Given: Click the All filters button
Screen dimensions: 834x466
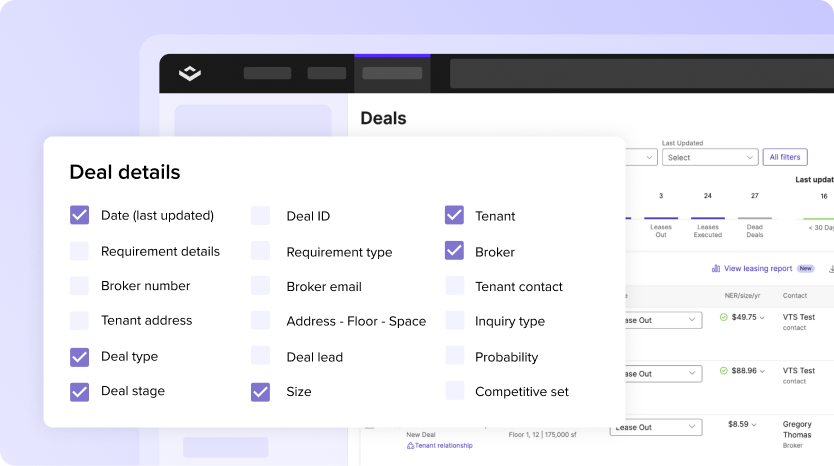Looking at the screenshot, I should (784, 157).
